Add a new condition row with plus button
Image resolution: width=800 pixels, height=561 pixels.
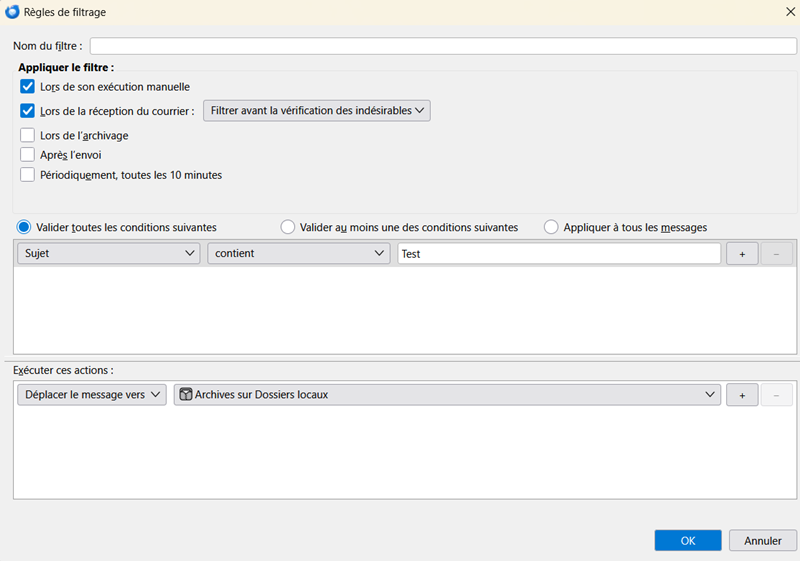742,253
